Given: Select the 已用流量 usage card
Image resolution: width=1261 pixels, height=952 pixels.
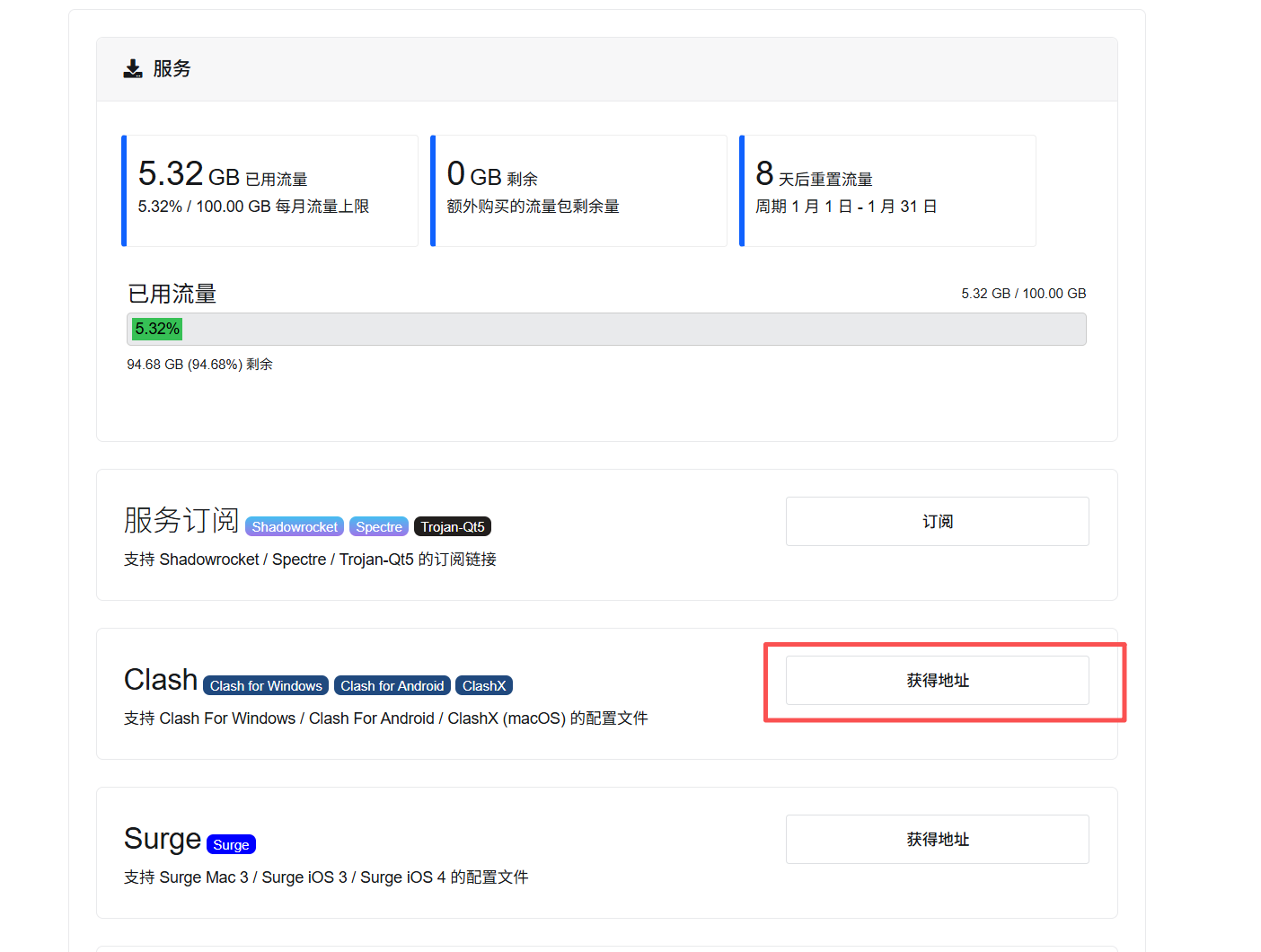Looking at the screenshot, I should click(269, 190).
